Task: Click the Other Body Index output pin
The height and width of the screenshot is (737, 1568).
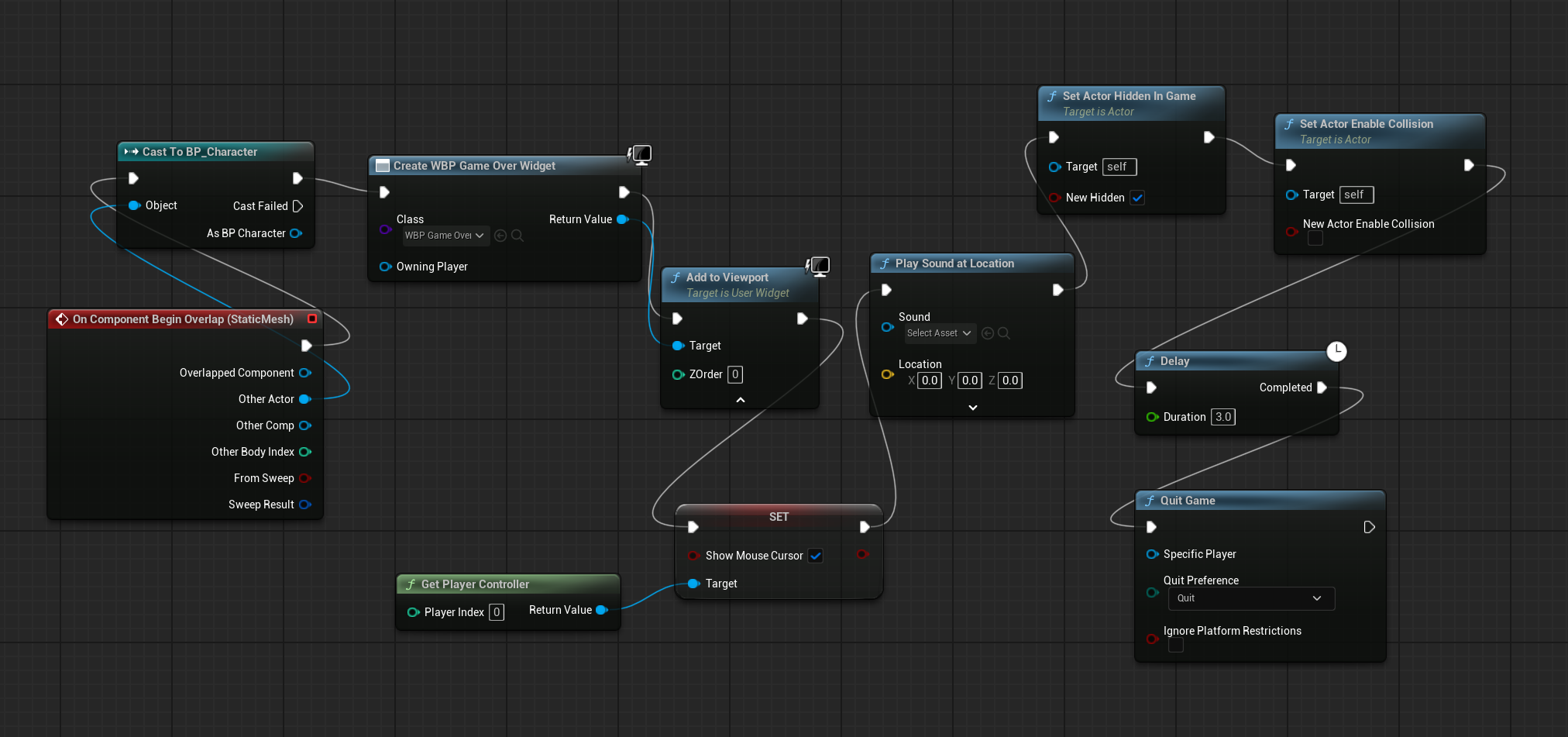Action: click(x=304, y=452)
